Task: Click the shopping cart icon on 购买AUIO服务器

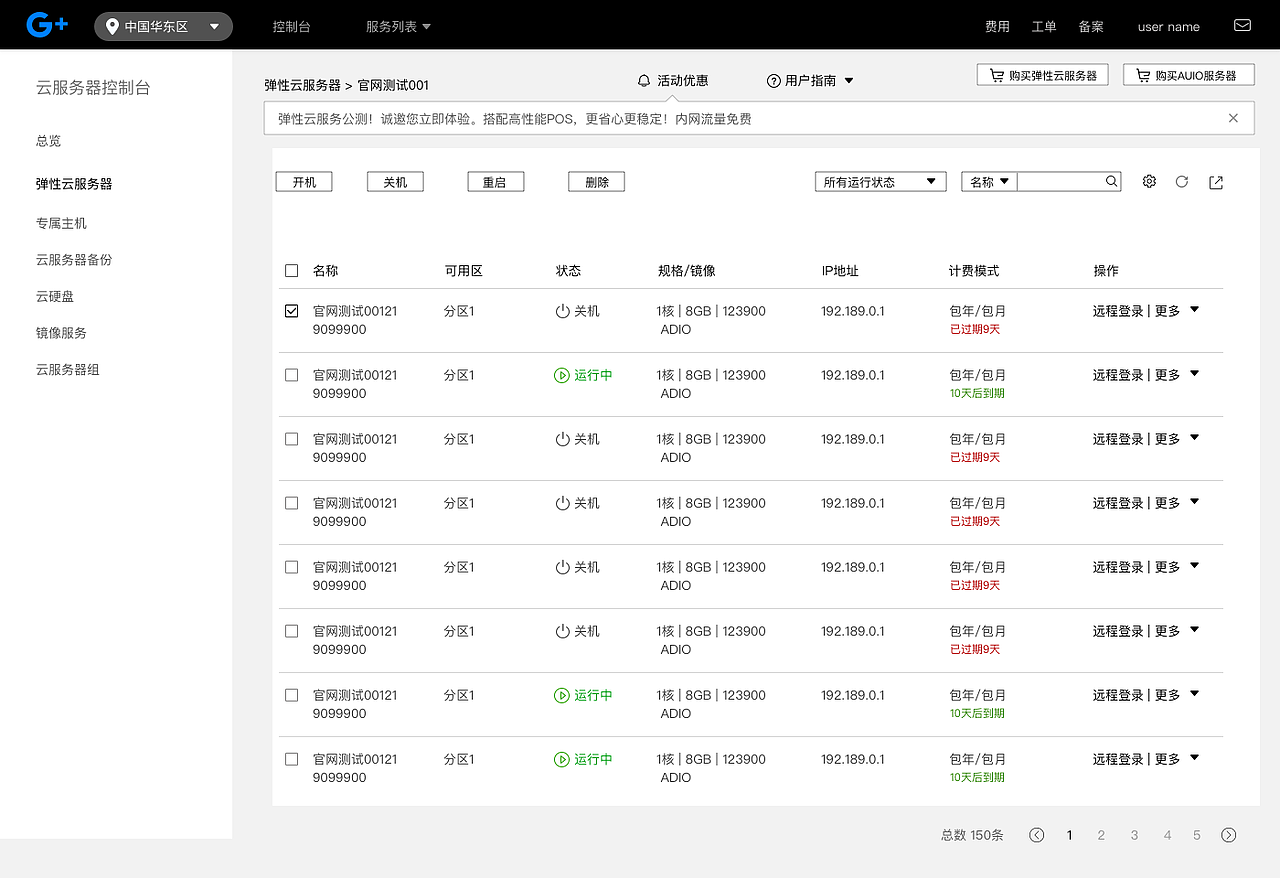Action: tap(1143, 75)
